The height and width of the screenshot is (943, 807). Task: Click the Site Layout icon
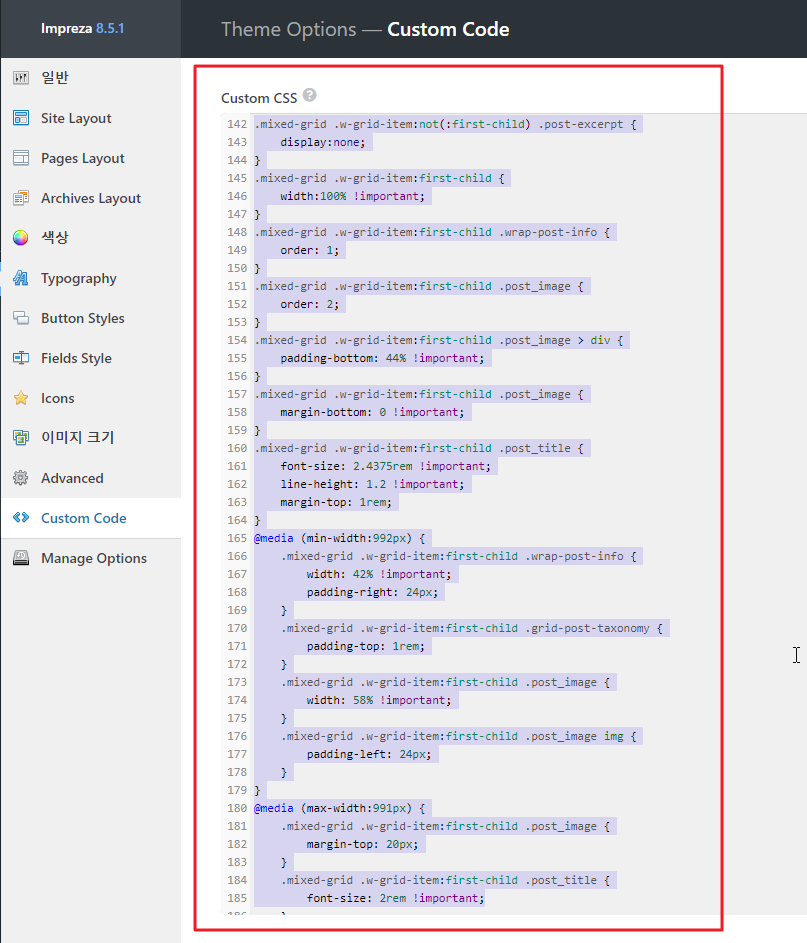(x=21, y=118)
